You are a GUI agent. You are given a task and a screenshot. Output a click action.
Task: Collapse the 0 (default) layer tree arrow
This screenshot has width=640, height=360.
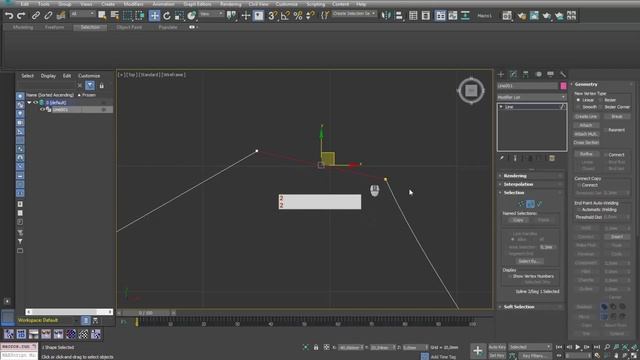click(29, 102)
